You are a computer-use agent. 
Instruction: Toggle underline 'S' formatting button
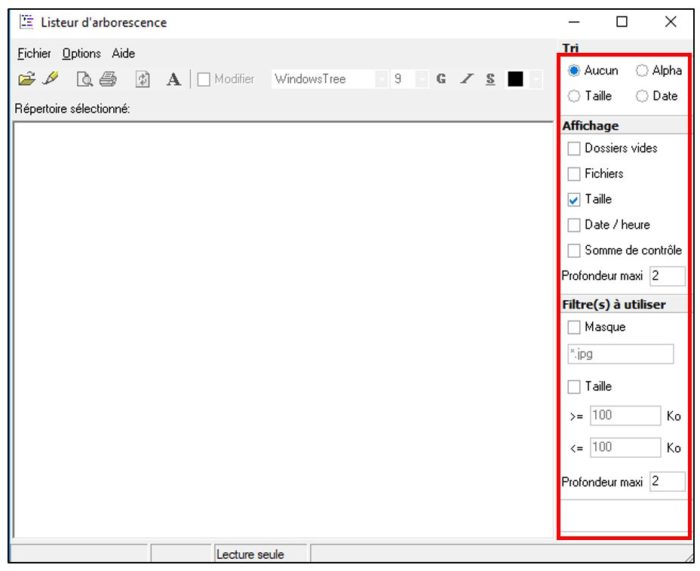point(490,79)
